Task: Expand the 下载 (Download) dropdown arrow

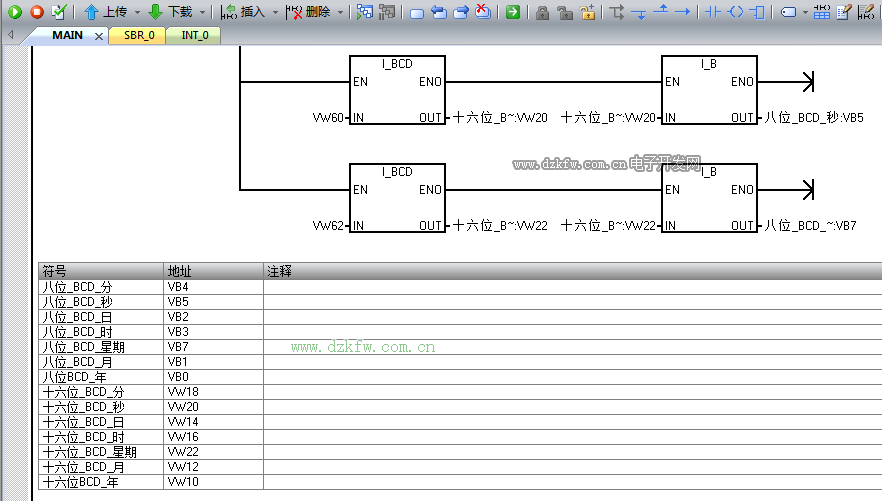Action: (x=203, y=13)
